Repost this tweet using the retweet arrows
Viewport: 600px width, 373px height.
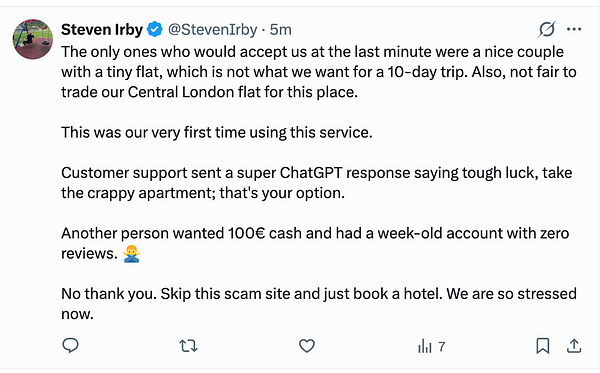tap(188, 346)
